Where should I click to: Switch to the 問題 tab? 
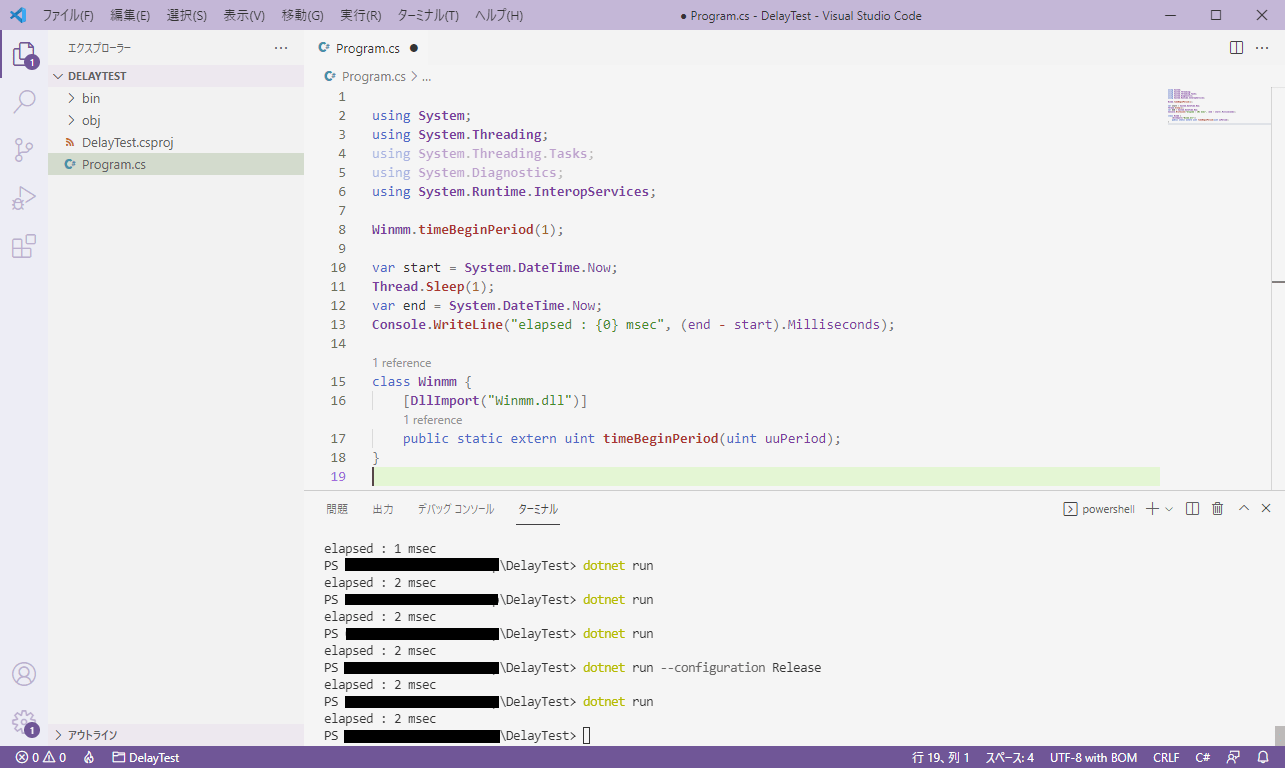337,508
